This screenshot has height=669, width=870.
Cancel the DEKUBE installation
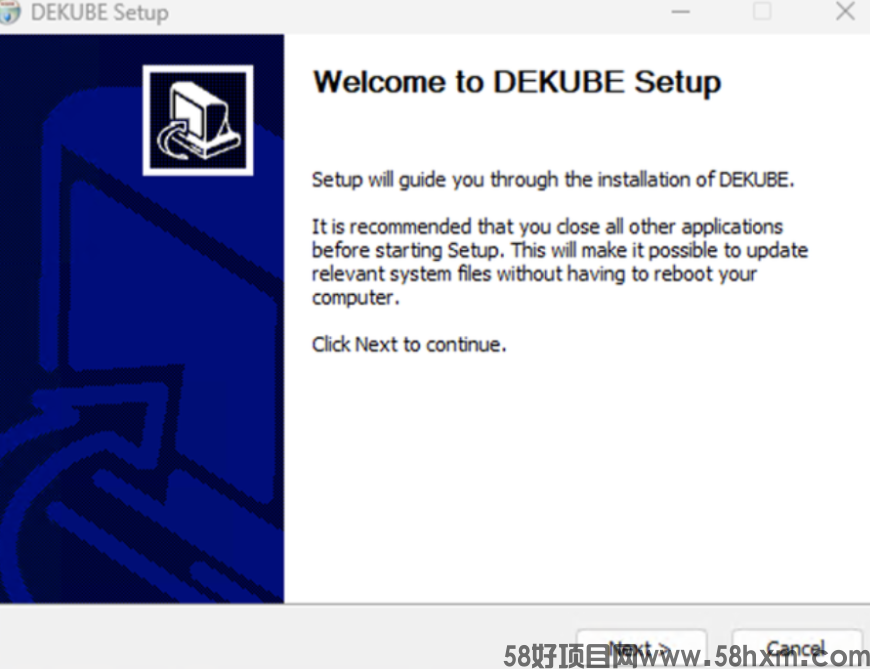(x=797, y=648)
